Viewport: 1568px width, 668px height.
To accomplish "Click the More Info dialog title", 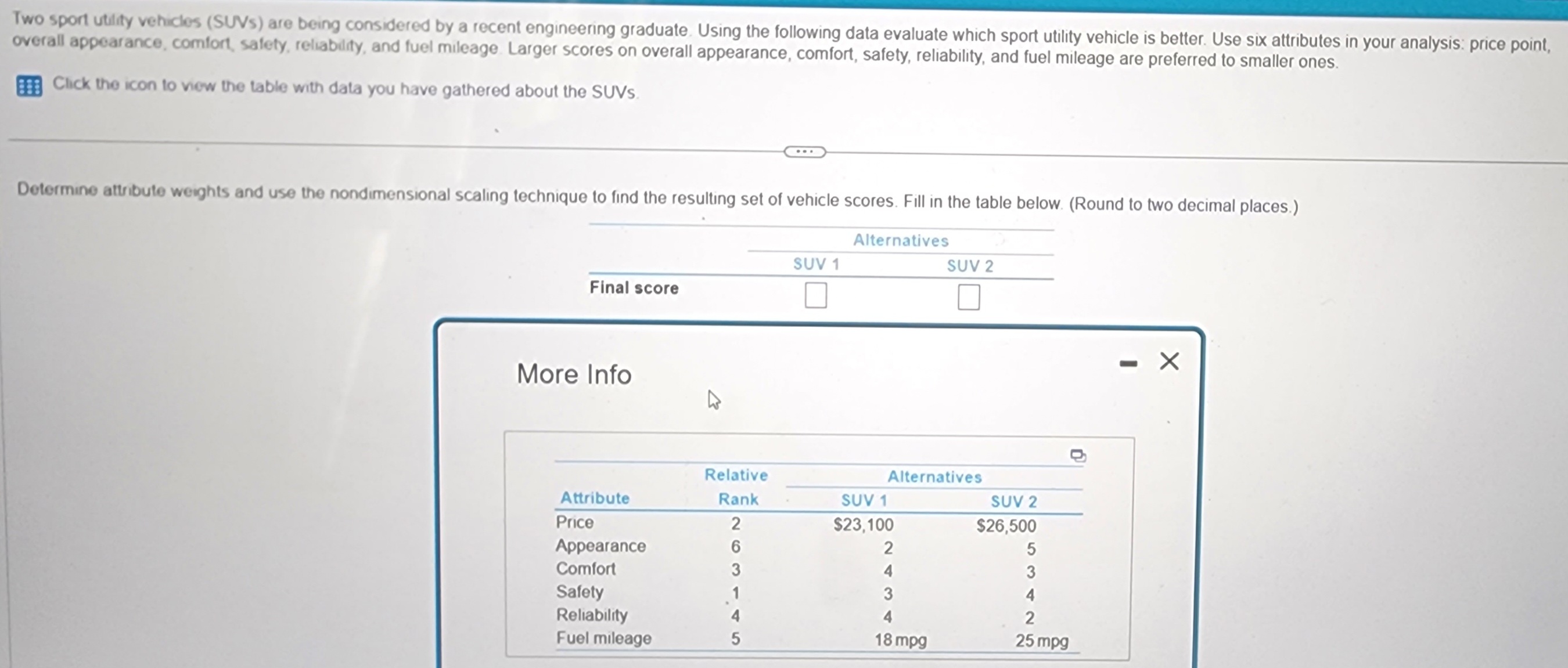I will (573, 374).
